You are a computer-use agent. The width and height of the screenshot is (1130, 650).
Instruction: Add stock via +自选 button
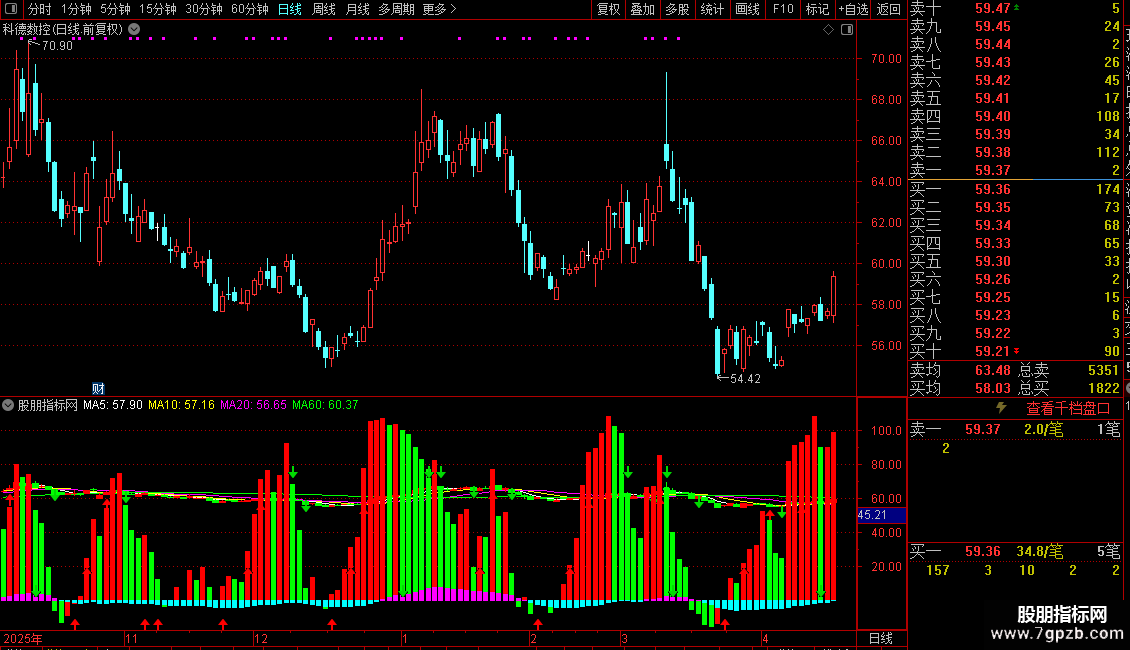coord(853,9)
